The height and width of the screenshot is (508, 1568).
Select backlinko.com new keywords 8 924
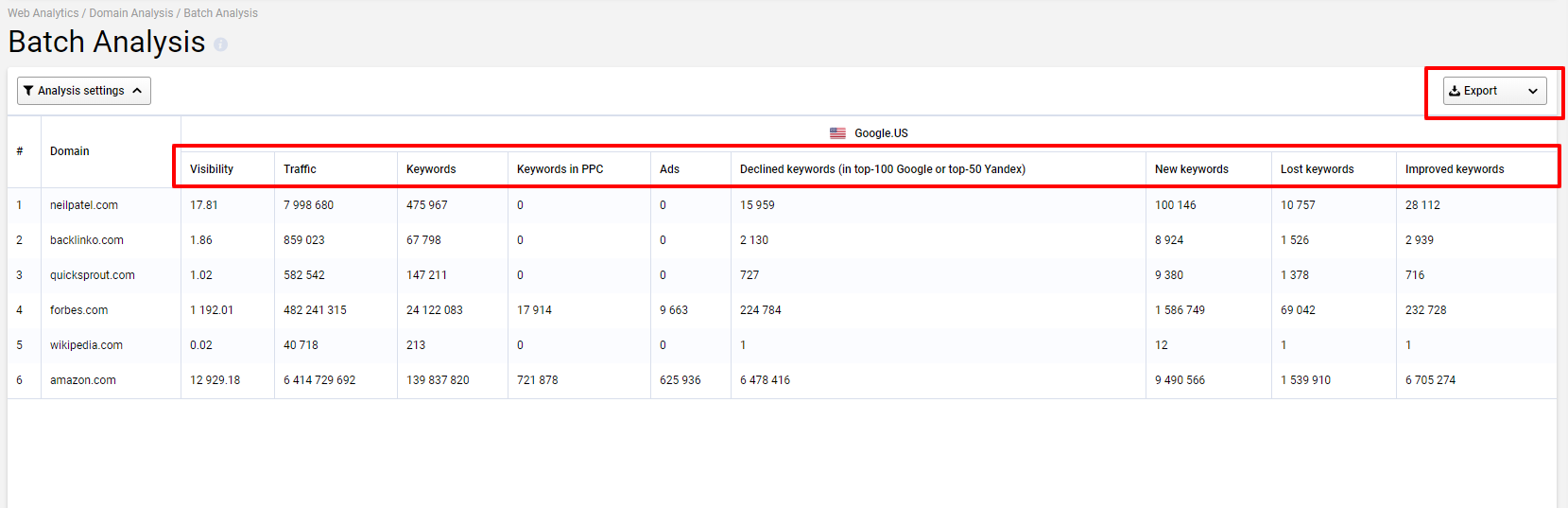tap(1169, 240)
